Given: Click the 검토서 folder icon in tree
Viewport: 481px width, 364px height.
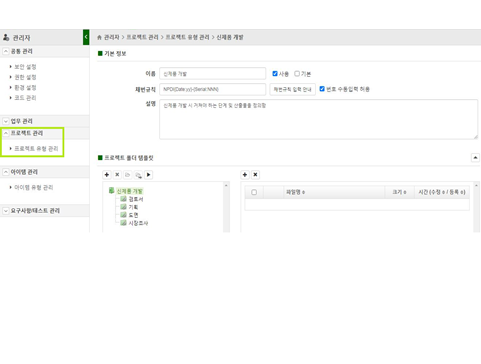Looking at the screenshot, I should coord(123,199).
